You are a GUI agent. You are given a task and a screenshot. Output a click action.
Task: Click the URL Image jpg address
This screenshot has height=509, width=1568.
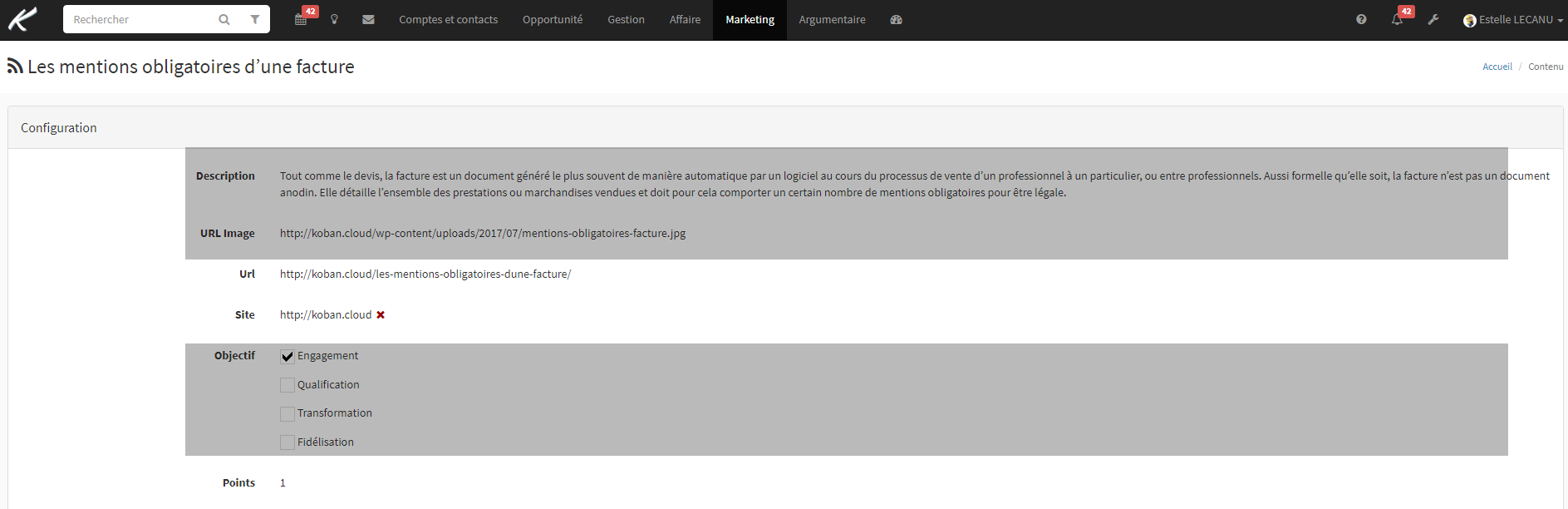coord(483,233)
